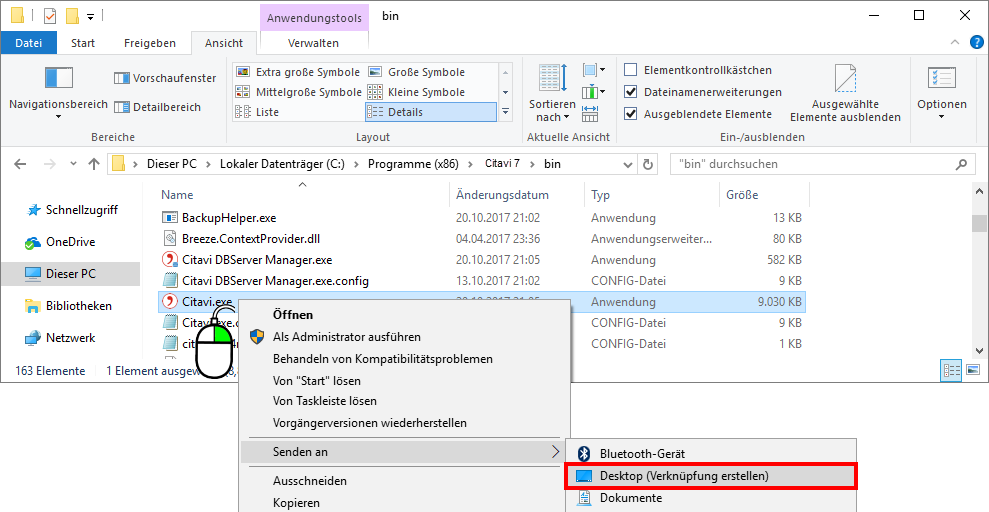
Task: Toggle Dateinamenerweiterungen checkbox
Action: point(631,92)
